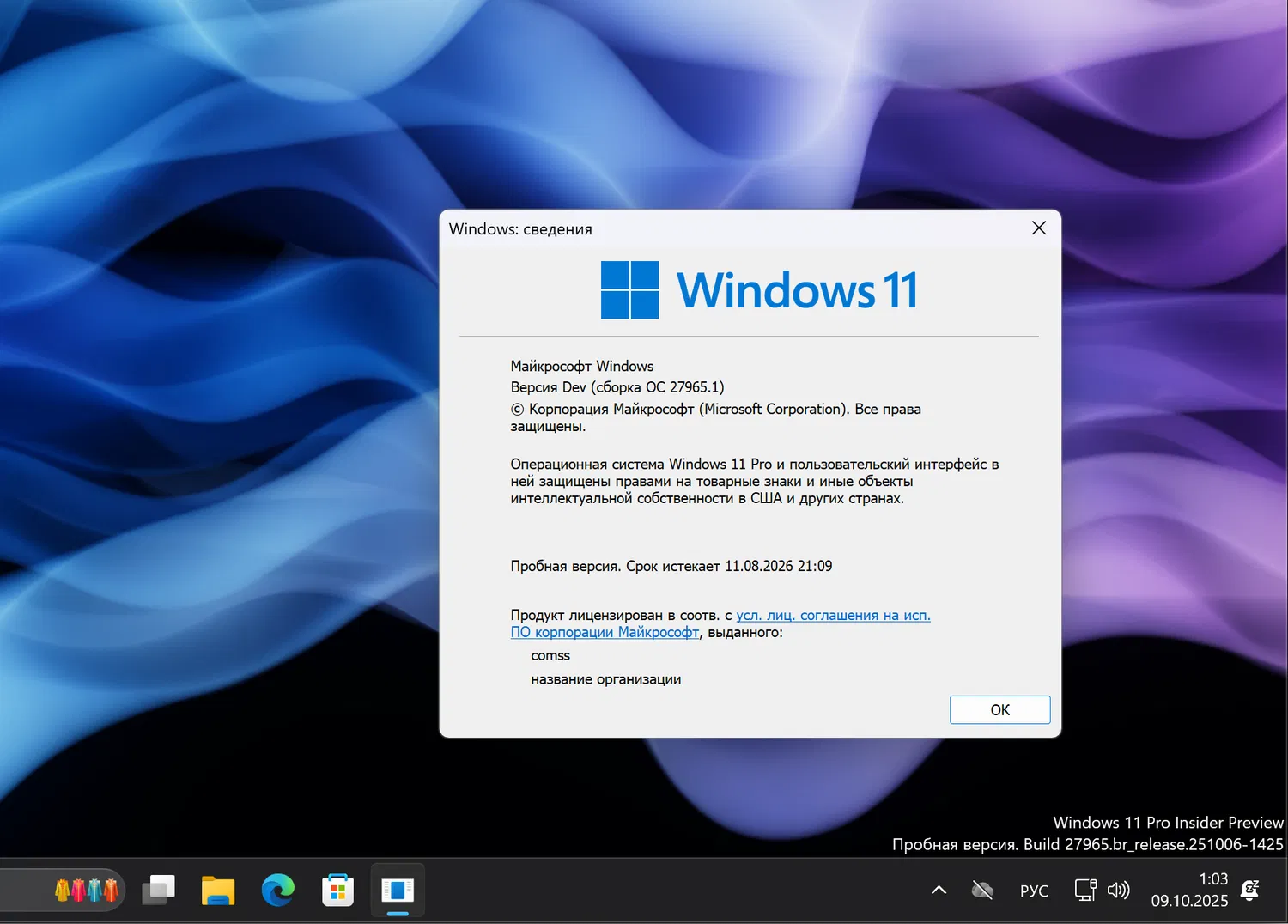This screenshot has height=924, width=1288.
Task: Click the Widgets icon on the taskbar
Action: click(x=86, y=891)
